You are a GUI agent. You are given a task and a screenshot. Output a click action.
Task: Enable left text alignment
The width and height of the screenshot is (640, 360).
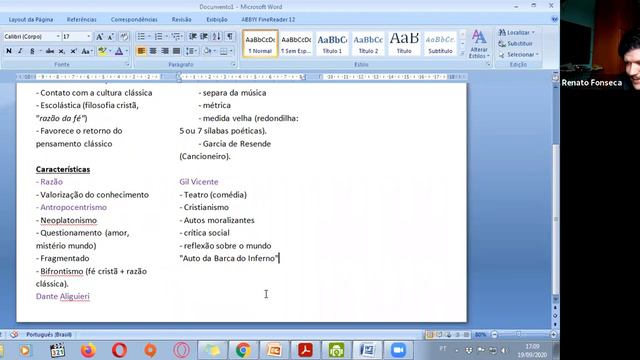141,51
